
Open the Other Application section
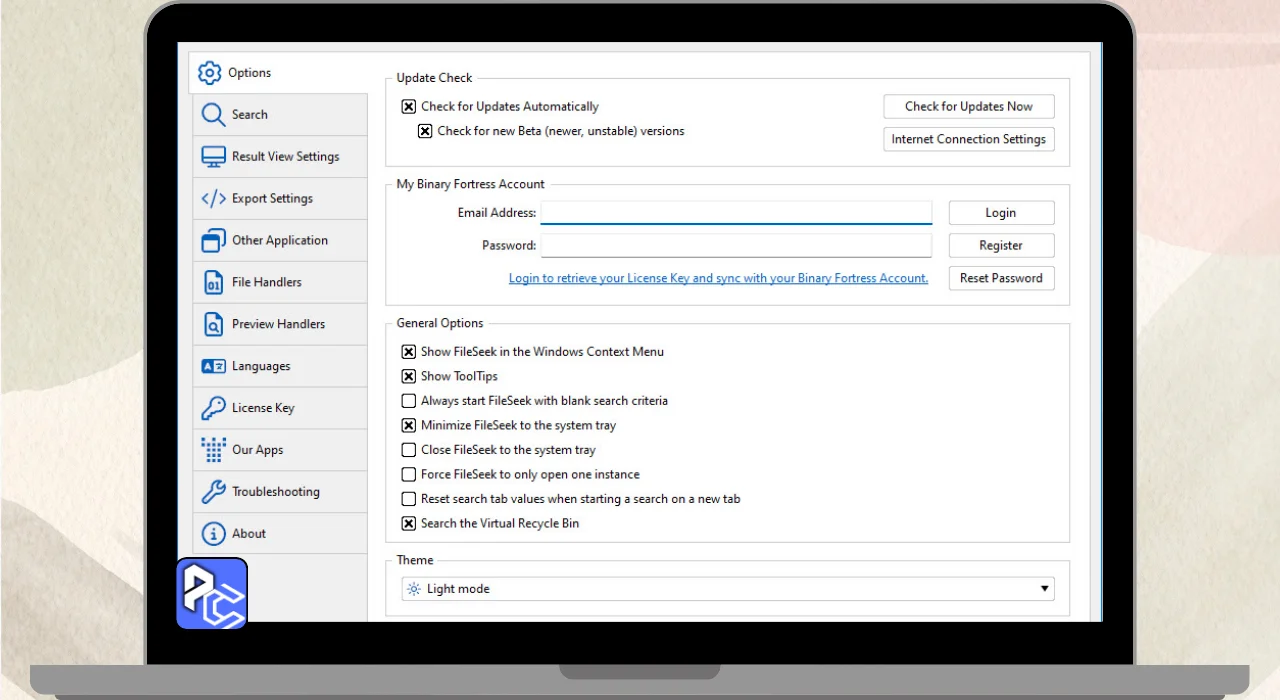pos(279,241)
